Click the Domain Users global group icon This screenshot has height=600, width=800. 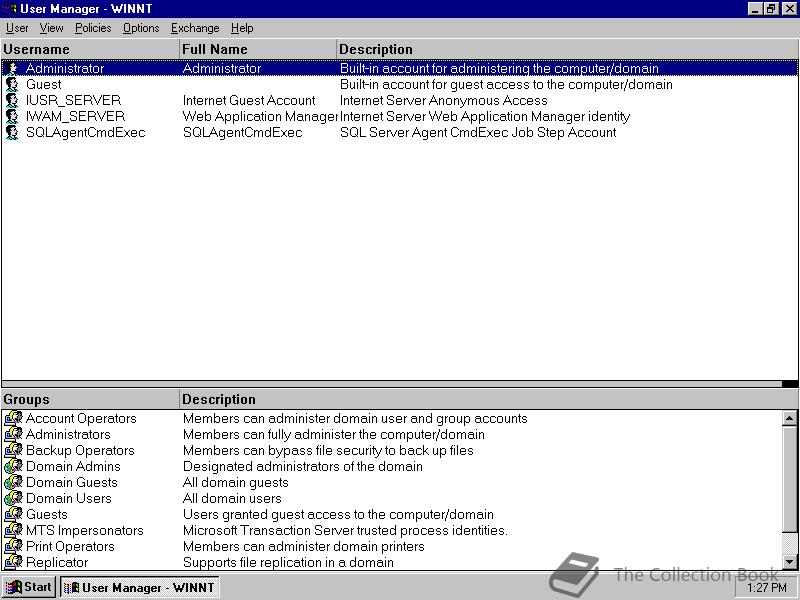click(x=13, y=498)
